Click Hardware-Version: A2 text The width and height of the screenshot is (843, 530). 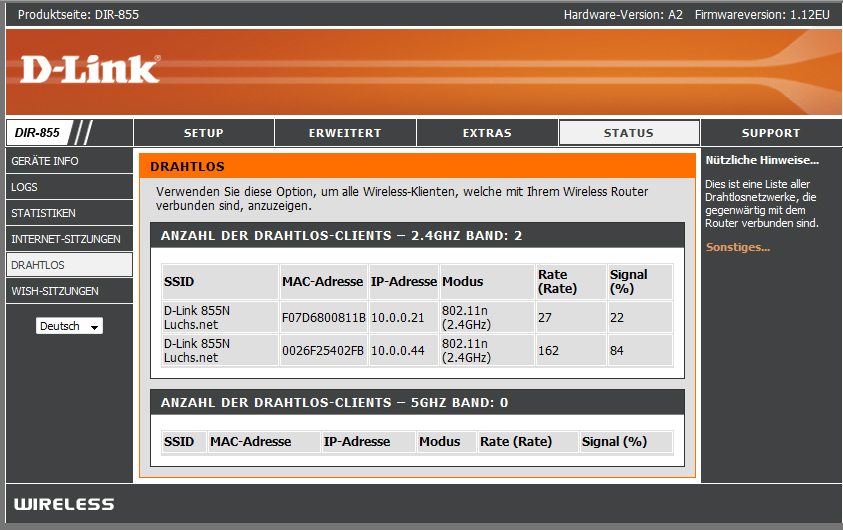(x=623, y=15)
